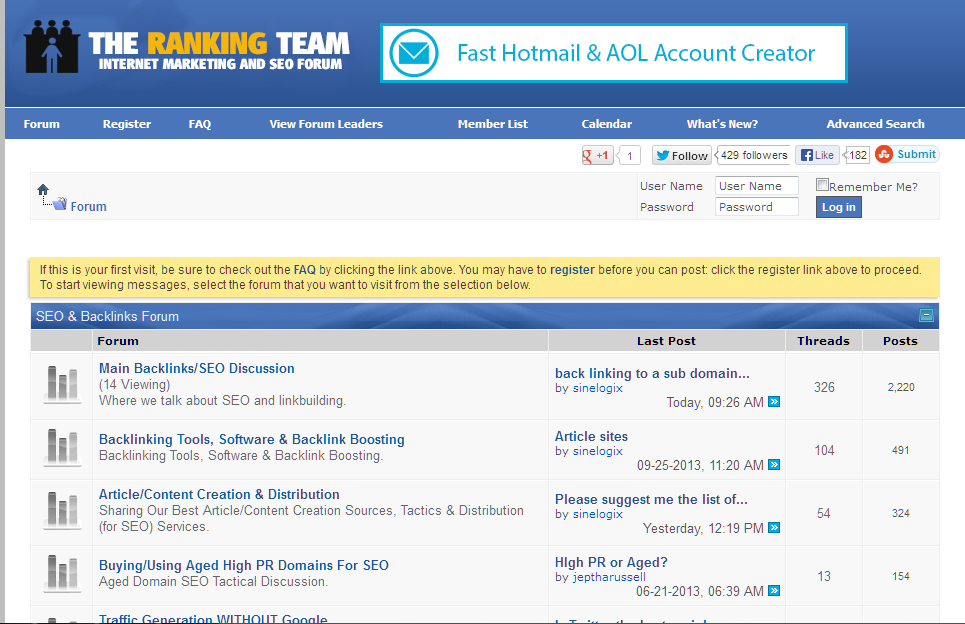Click the FAQ link in yellow notice
Viewport: 965px width, 624px height.
(305, 270)
